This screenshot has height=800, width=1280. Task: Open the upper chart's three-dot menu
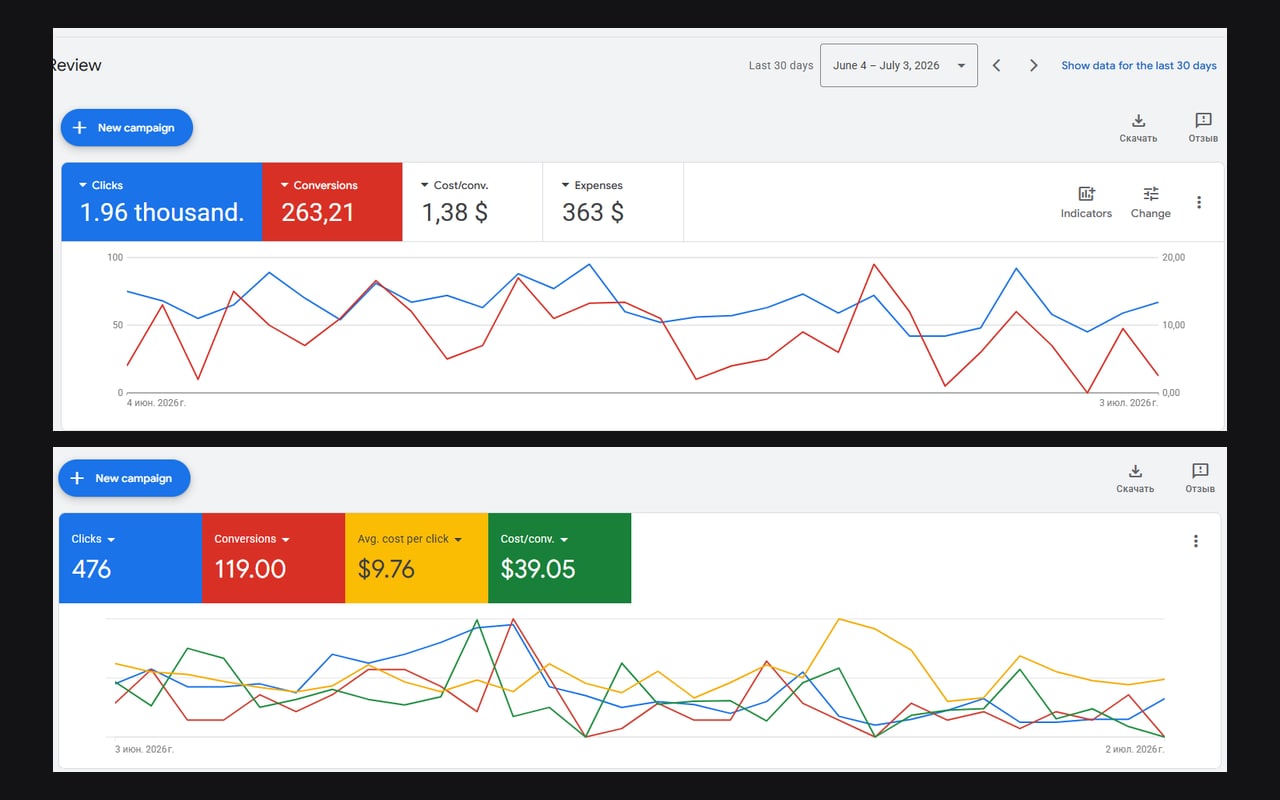click(1199, 202)
